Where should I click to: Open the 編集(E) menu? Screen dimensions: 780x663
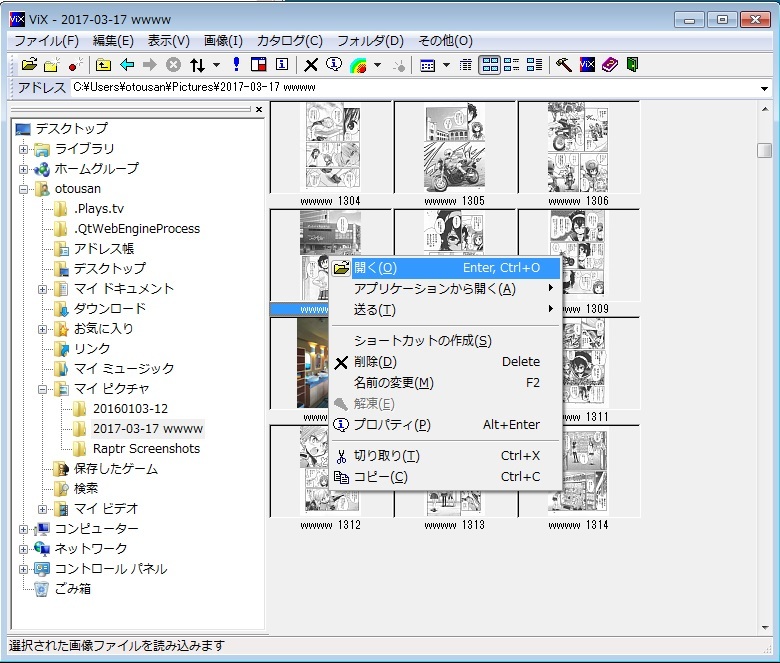click(113, 41)
